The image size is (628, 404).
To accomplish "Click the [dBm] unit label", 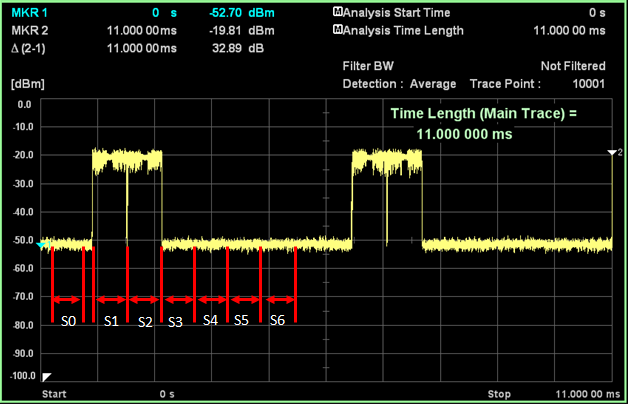I will [28, 84].
